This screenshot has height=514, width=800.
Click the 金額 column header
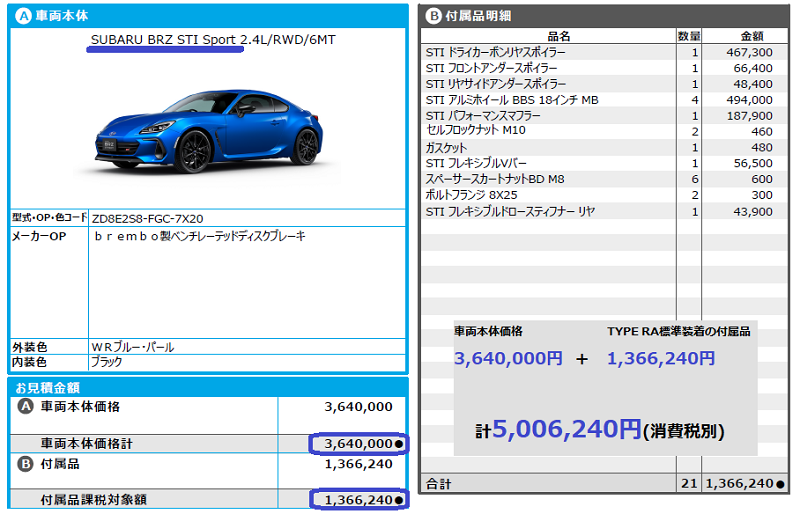point(740,36)
